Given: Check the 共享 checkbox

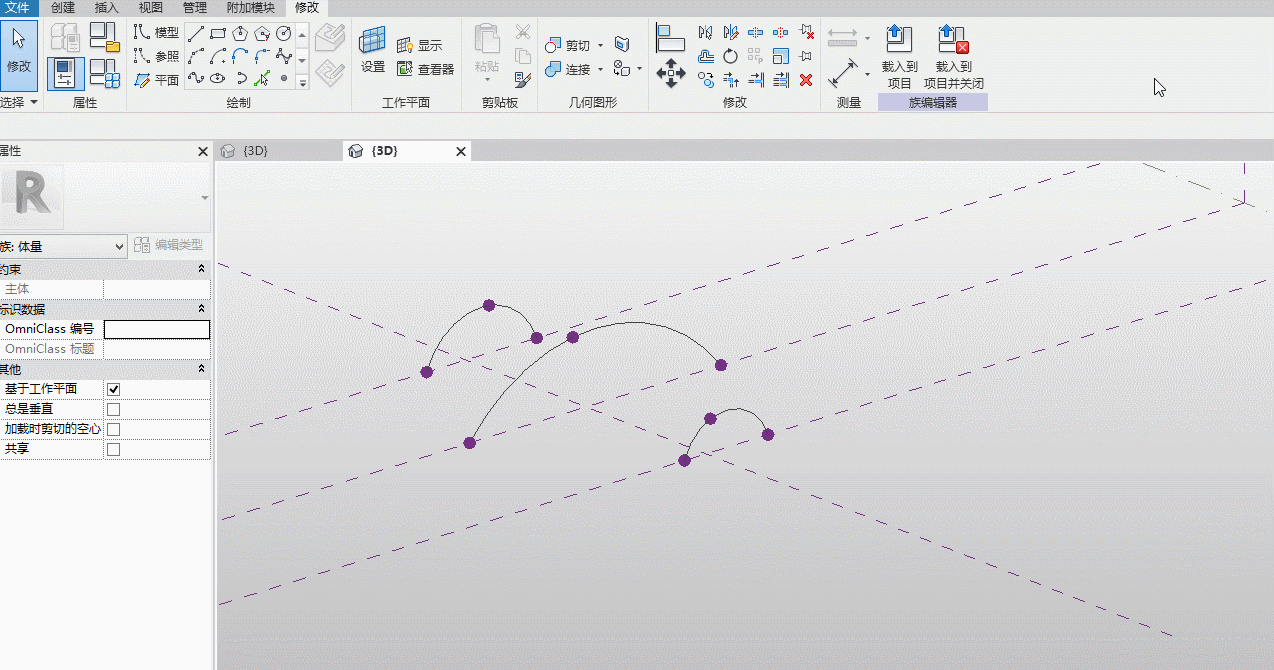Looking at the screenshot, I should [x=114, y=449].
